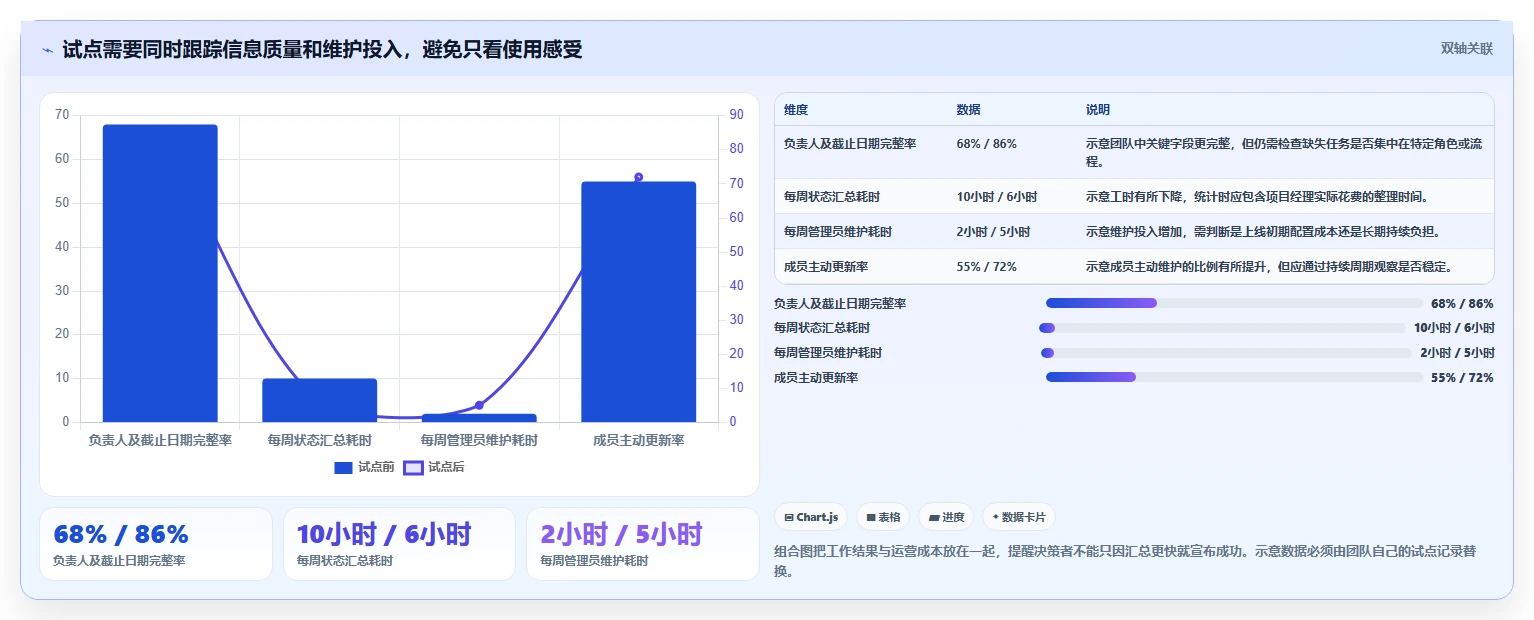Select the 每周管理员维护耗时 cell in the table
Image resolution: width=1534 pixels, height=620 pixels.
coord(838,232)
